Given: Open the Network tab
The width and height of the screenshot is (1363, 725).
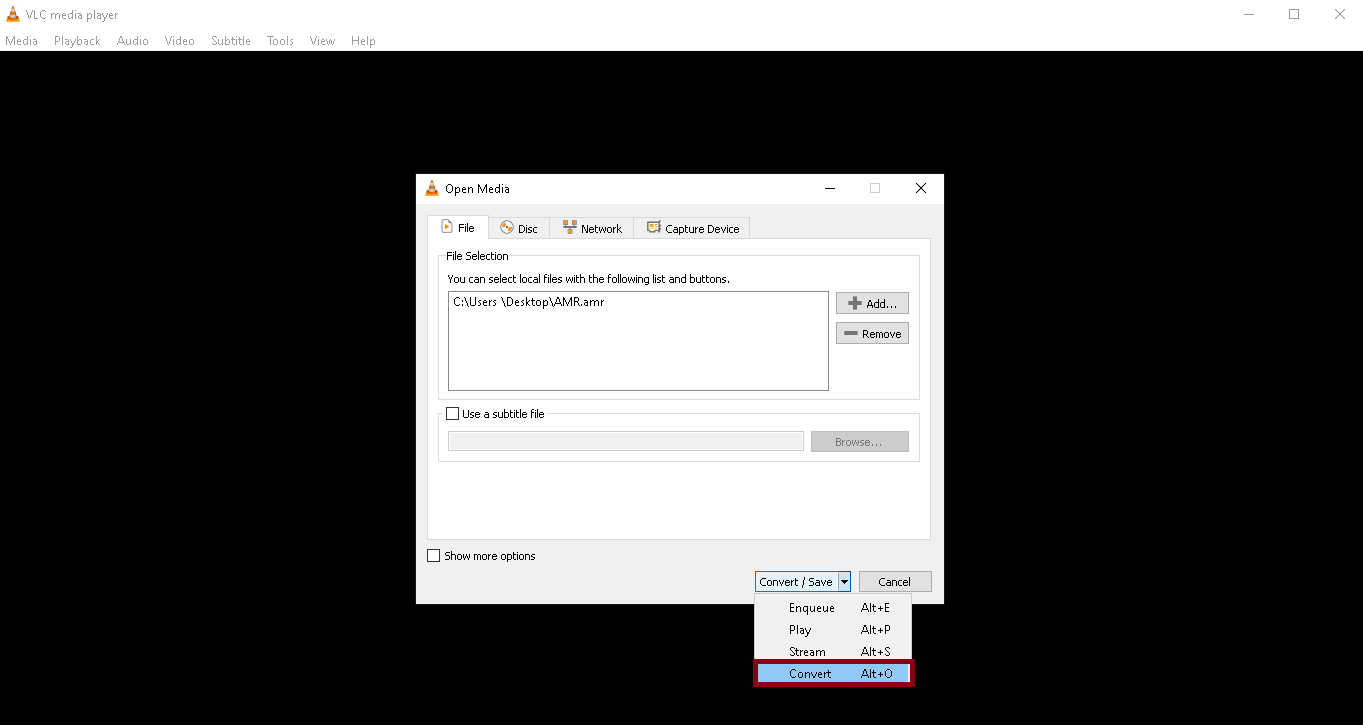Looking at the screenshot, I should [592, 228].
